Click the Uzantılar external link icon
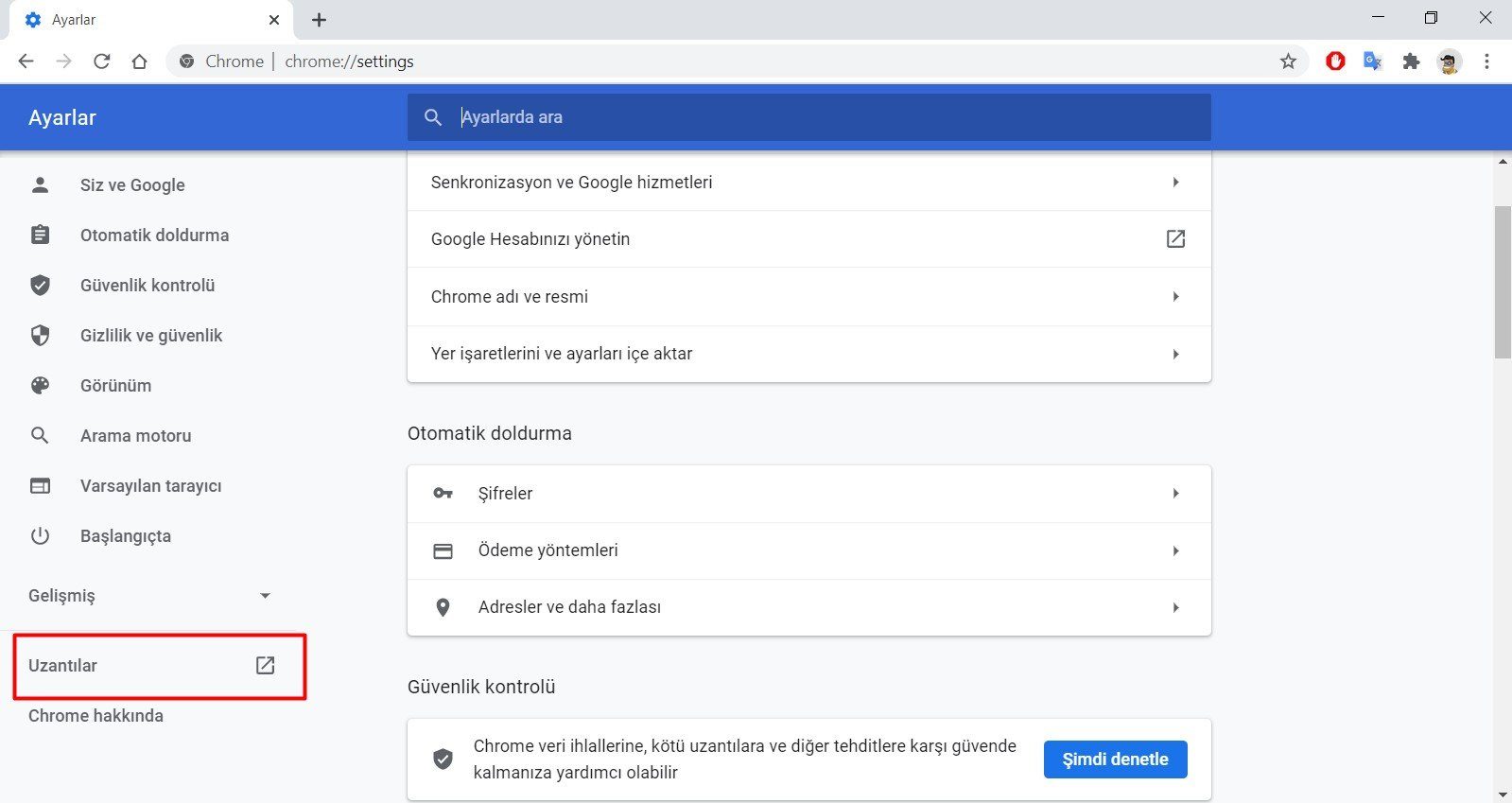The height and width of the screenshot is (803, 1512). [x=266, y=666]
